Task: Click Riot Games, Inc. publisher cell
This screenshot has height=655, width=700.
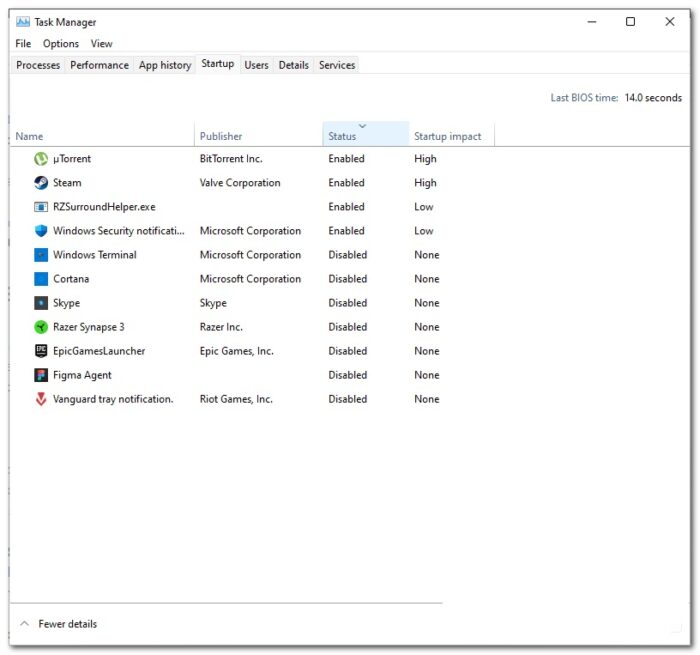Action: coord(236,399)
